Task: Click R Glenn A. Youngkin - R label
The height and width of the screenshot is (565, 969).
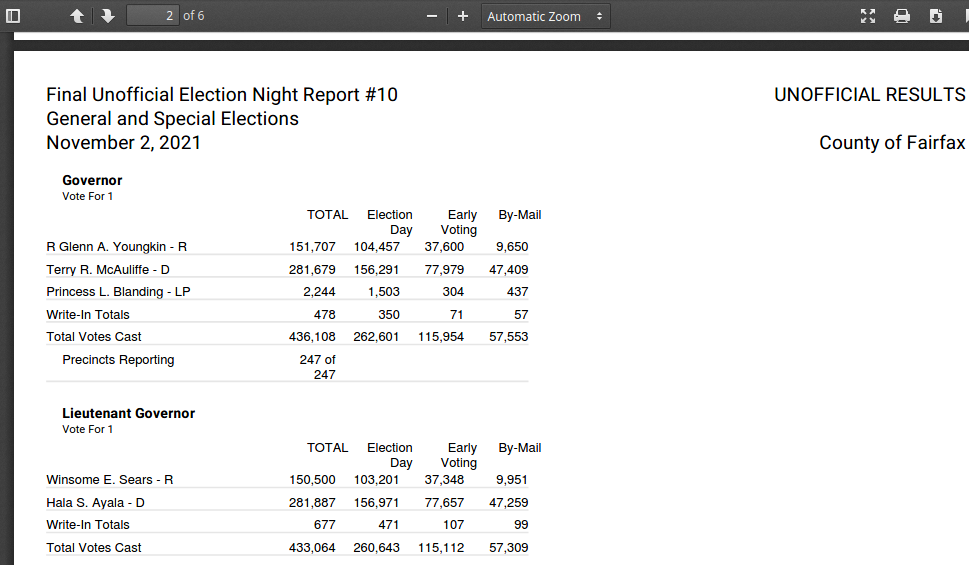Action: (116, 247)
